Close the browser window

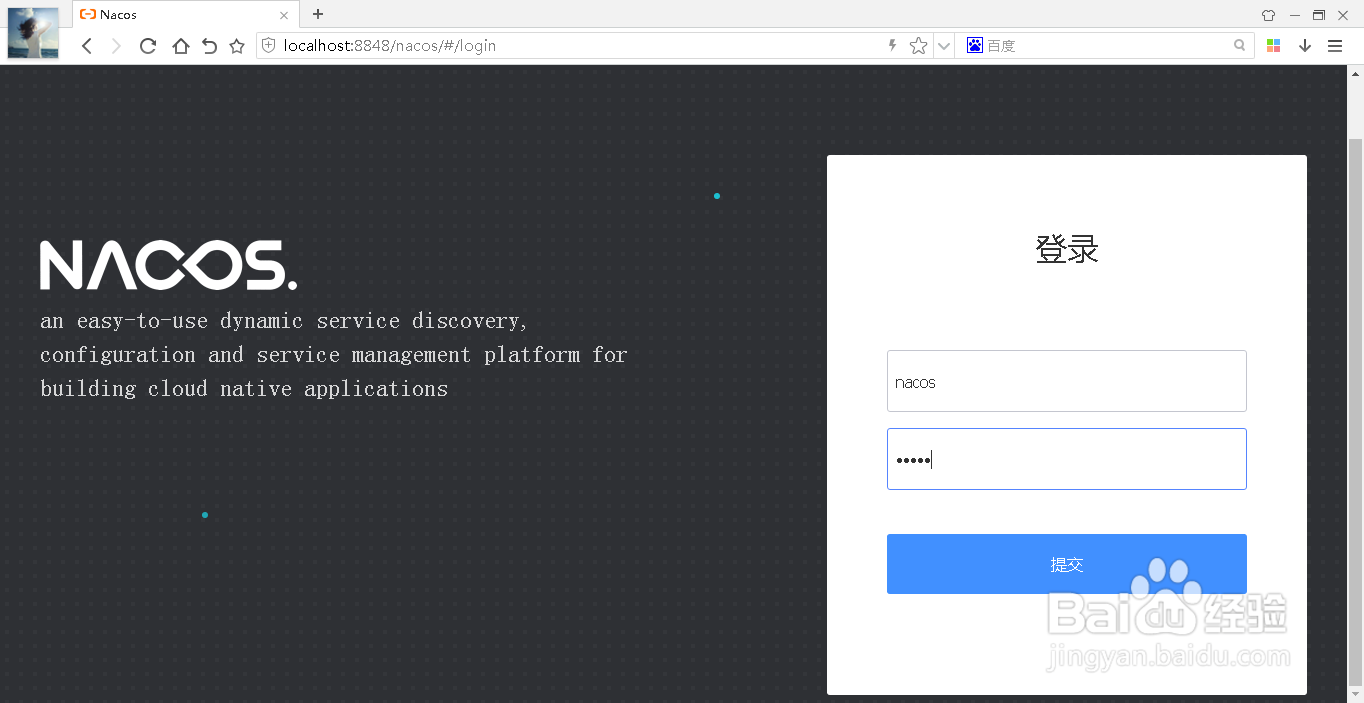pyautogui.click(x=1345, y=15)
